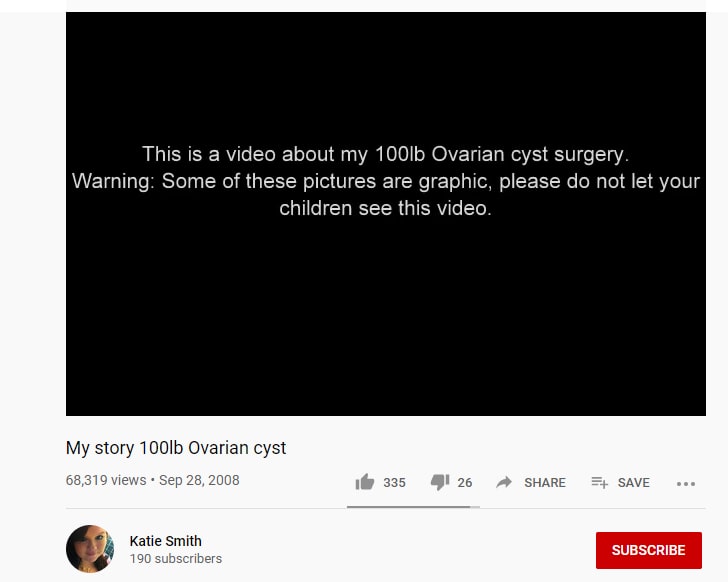
Task: Click the thumbs down dislike icon
Action: [440, 483]
